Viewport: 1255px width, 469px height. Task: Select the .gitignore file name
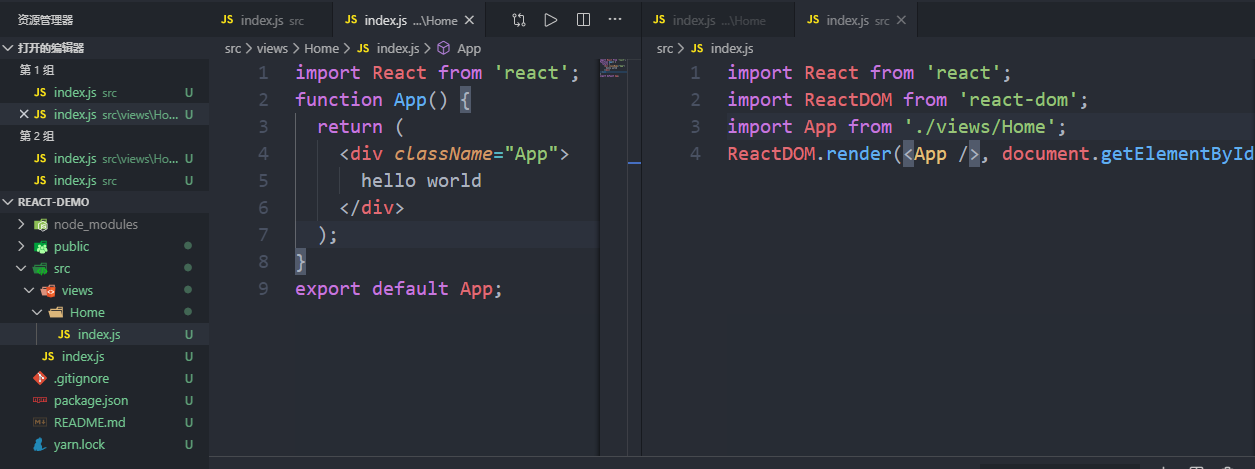[81, 379]
